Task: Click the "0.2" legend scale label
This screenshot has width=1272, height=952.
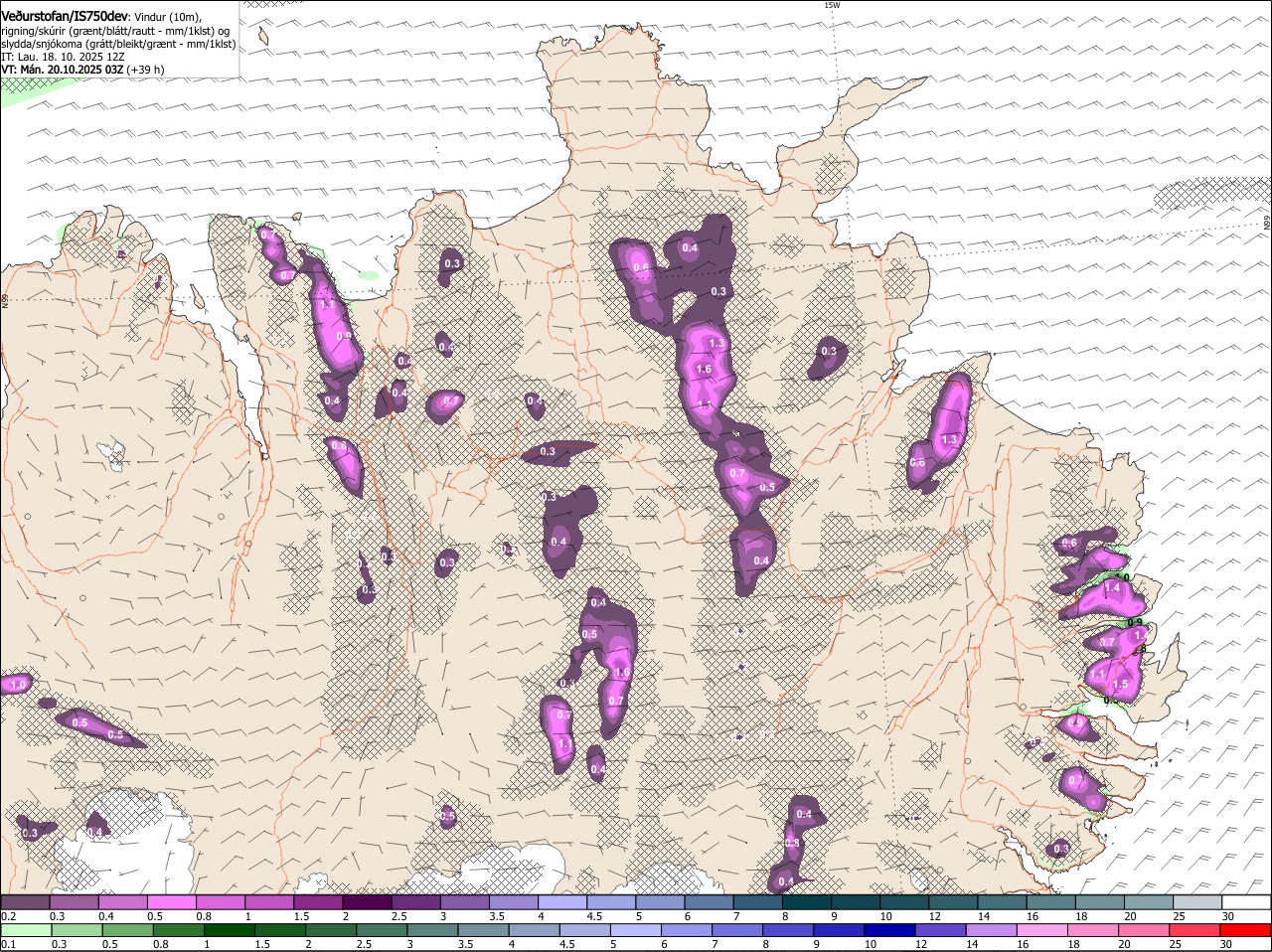Action: tap(8, 916)
